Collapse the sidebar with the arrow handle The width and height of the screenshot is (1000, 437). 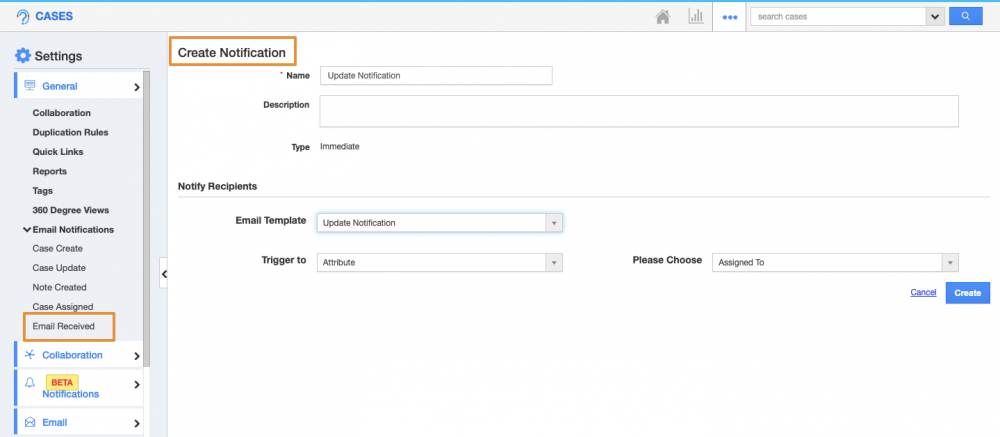pos(164,272)
